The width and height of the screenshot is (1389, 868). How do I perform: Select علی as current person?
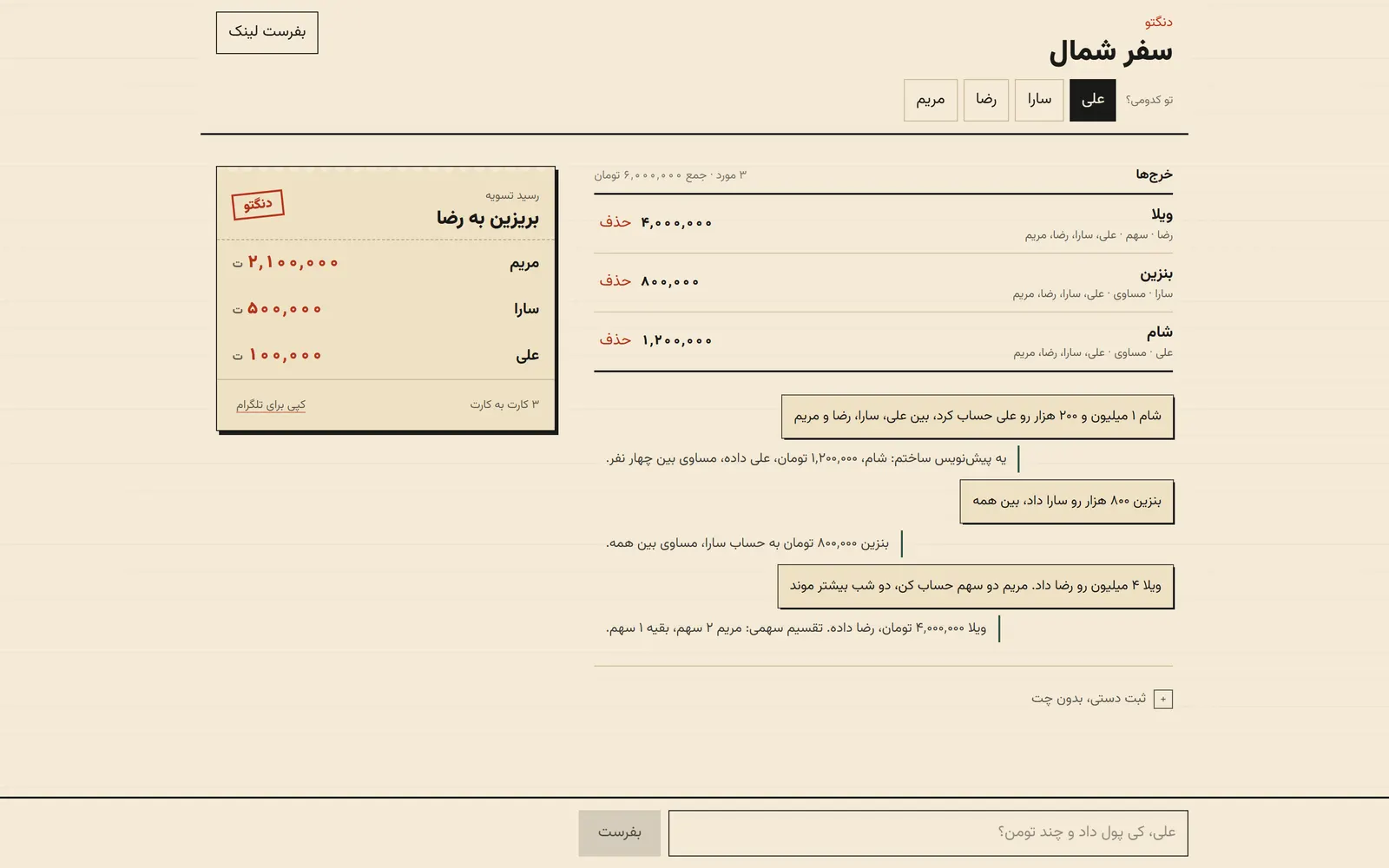point(1092,100)
